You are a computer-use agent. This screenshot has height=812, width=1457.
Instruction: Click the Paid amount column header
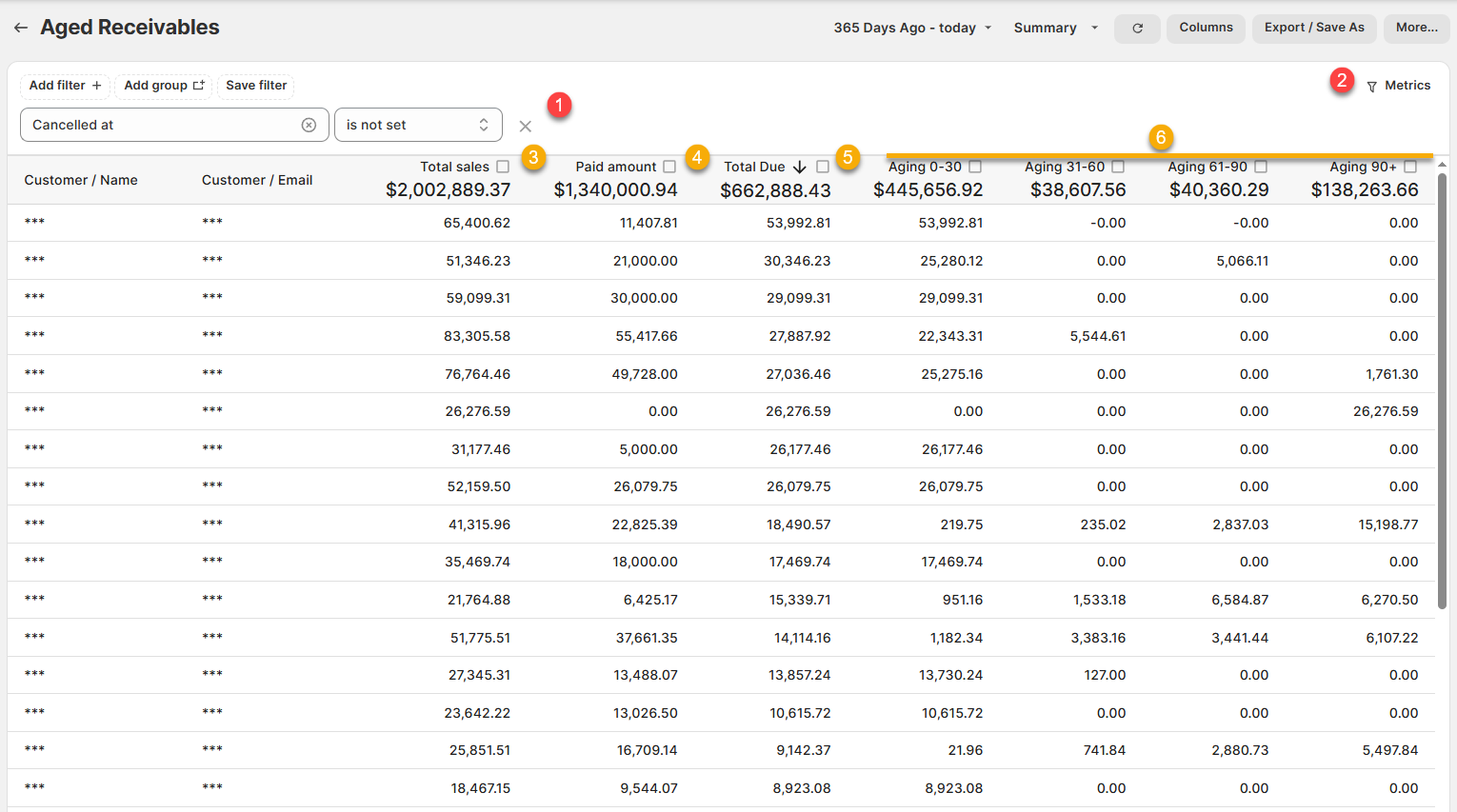click(616, 167)
